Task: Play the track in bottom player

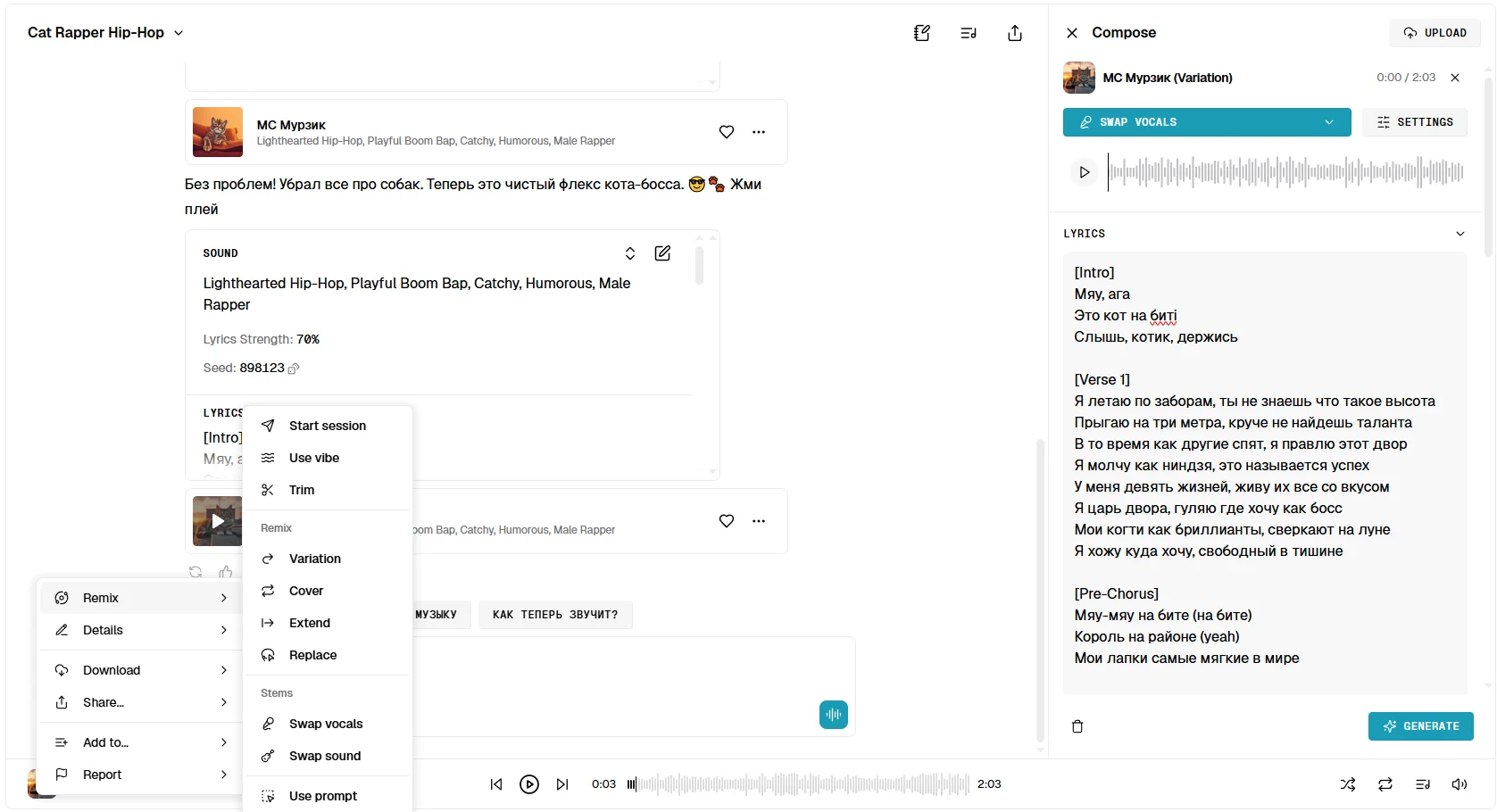Action: (529, 784)
